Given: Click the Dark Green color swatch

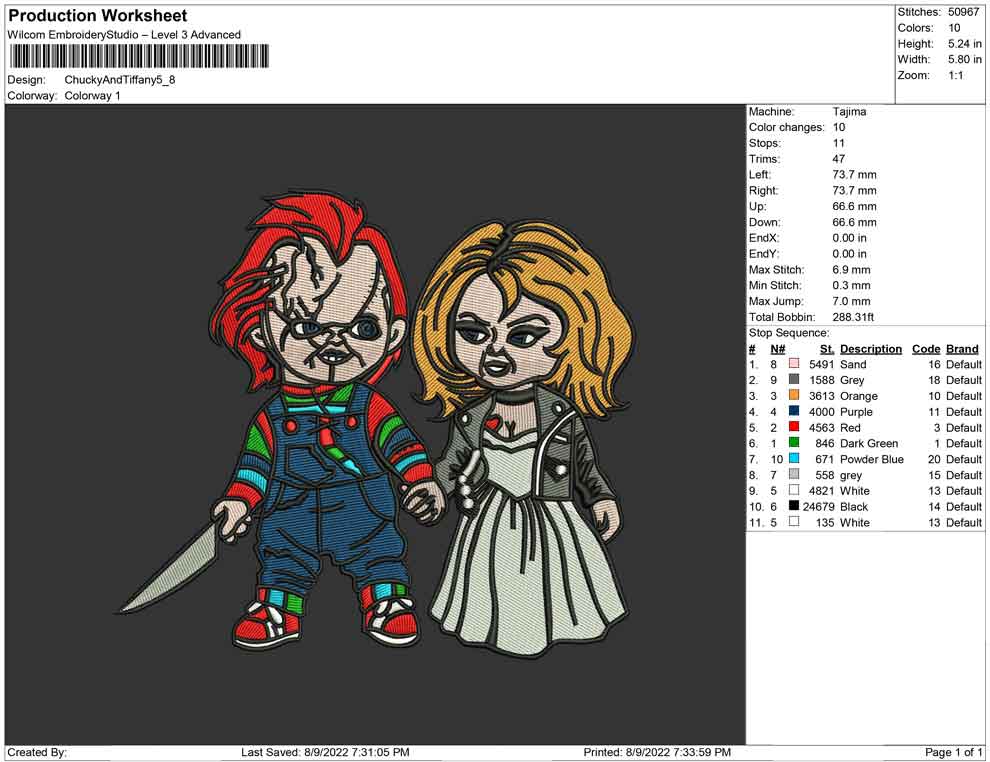Looking at the screenshot, I should click(x=794, y=444).
